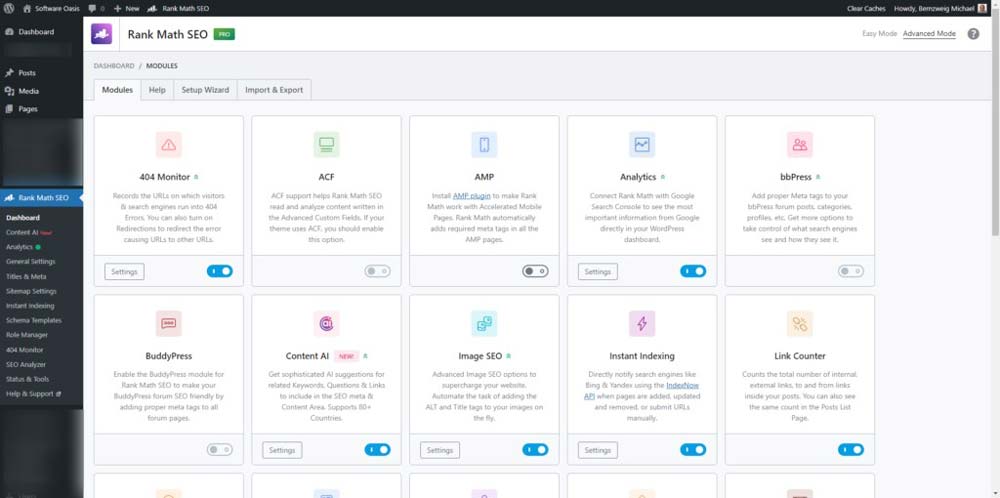Screen dimensions: 1000x498
Task: Open Sitemap Settings in sidebar
Action: [31, 291]
